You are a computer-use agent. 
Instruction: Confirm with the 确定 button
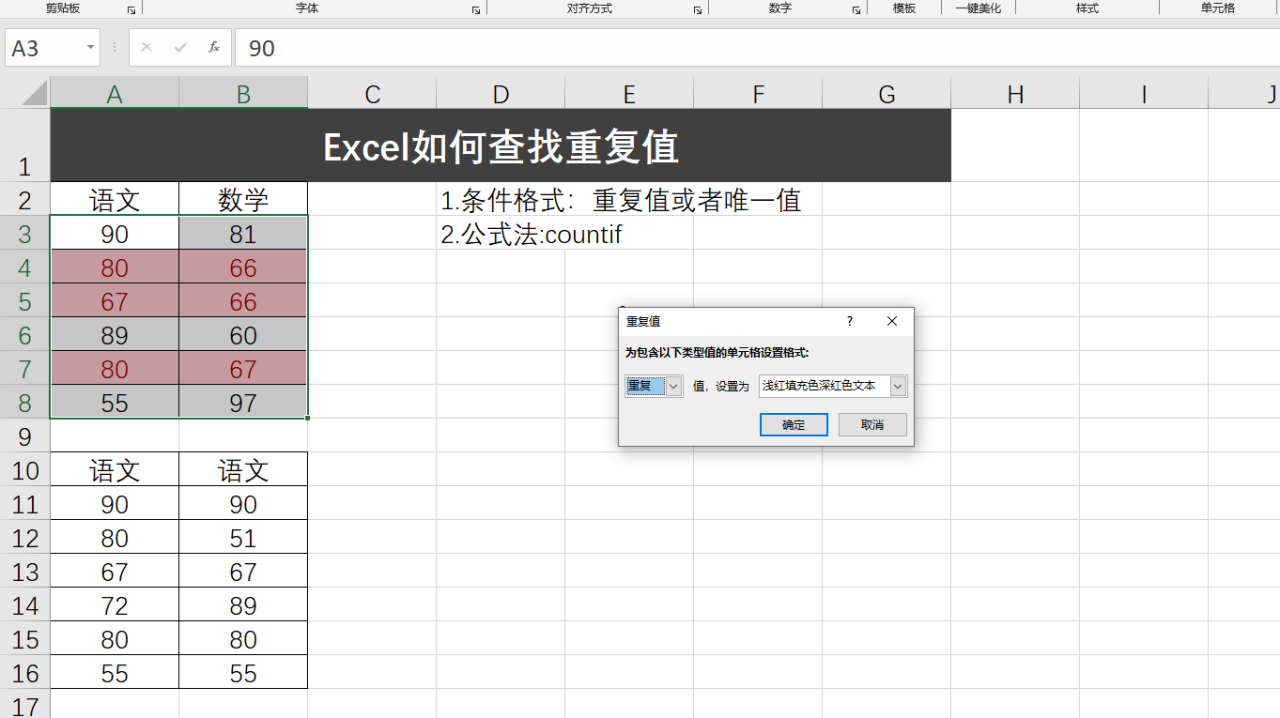(x=794, y=425)
